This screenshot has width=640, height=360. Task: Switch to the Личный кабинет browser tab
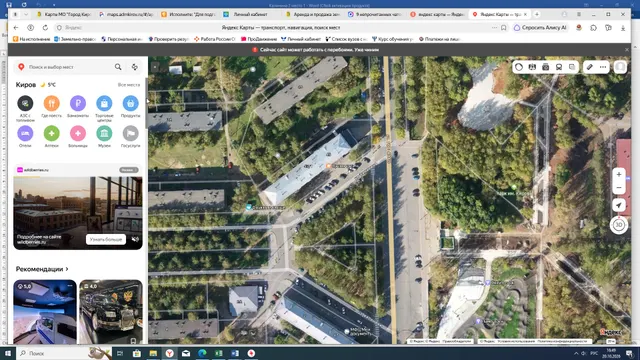(x=250, y=14)
